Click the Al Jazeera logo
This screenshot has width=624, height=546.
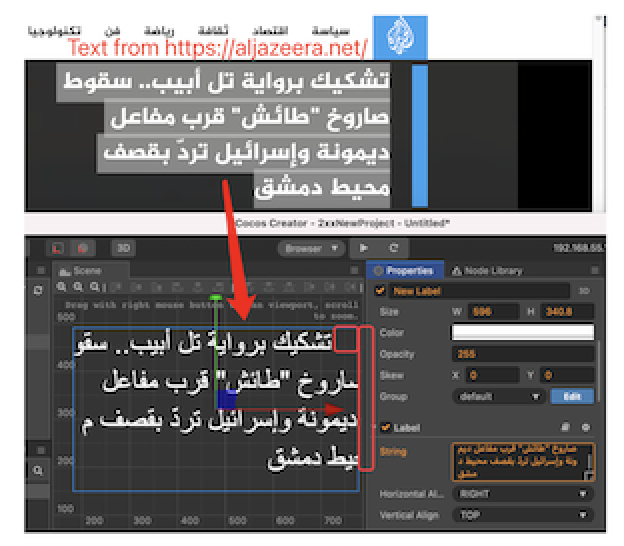click(400, 37)
